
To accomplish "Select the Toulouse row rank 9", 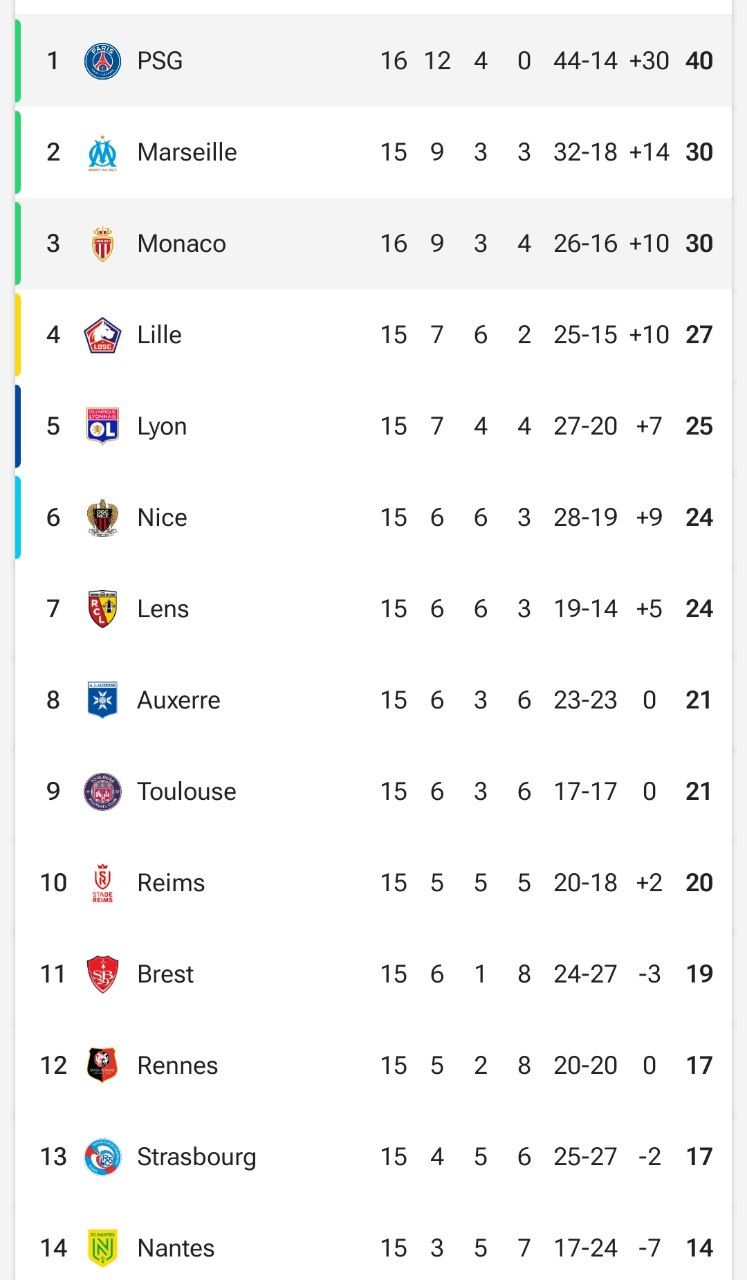I will click(x=53, y=792).
